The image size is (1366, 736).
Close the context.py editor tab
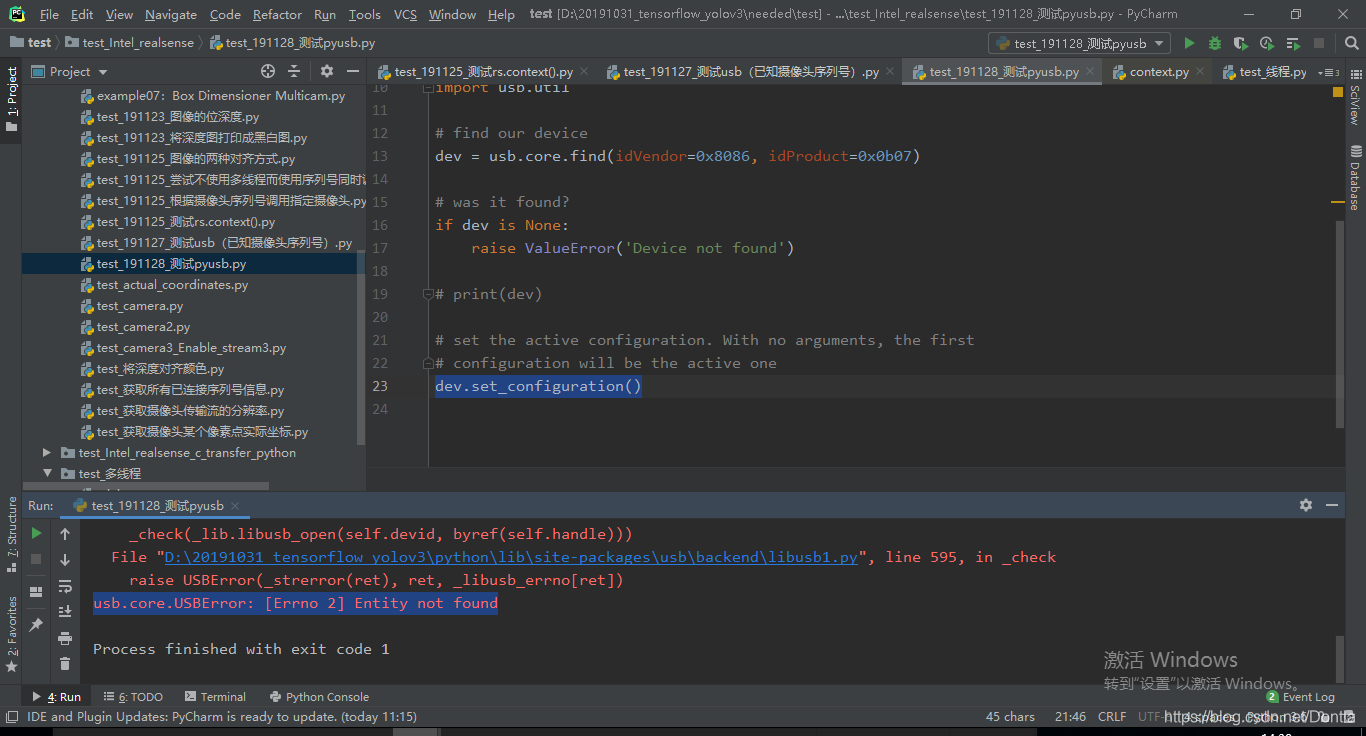(x=1201, y=72)
